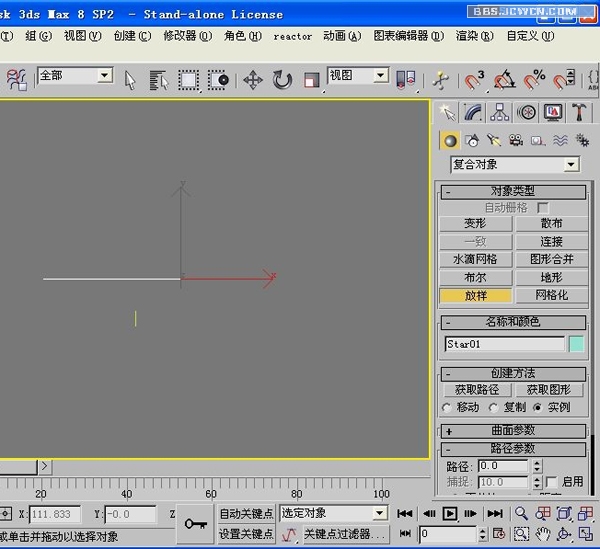Click the Maximize Viewport Toggle icon

(585, 534)
